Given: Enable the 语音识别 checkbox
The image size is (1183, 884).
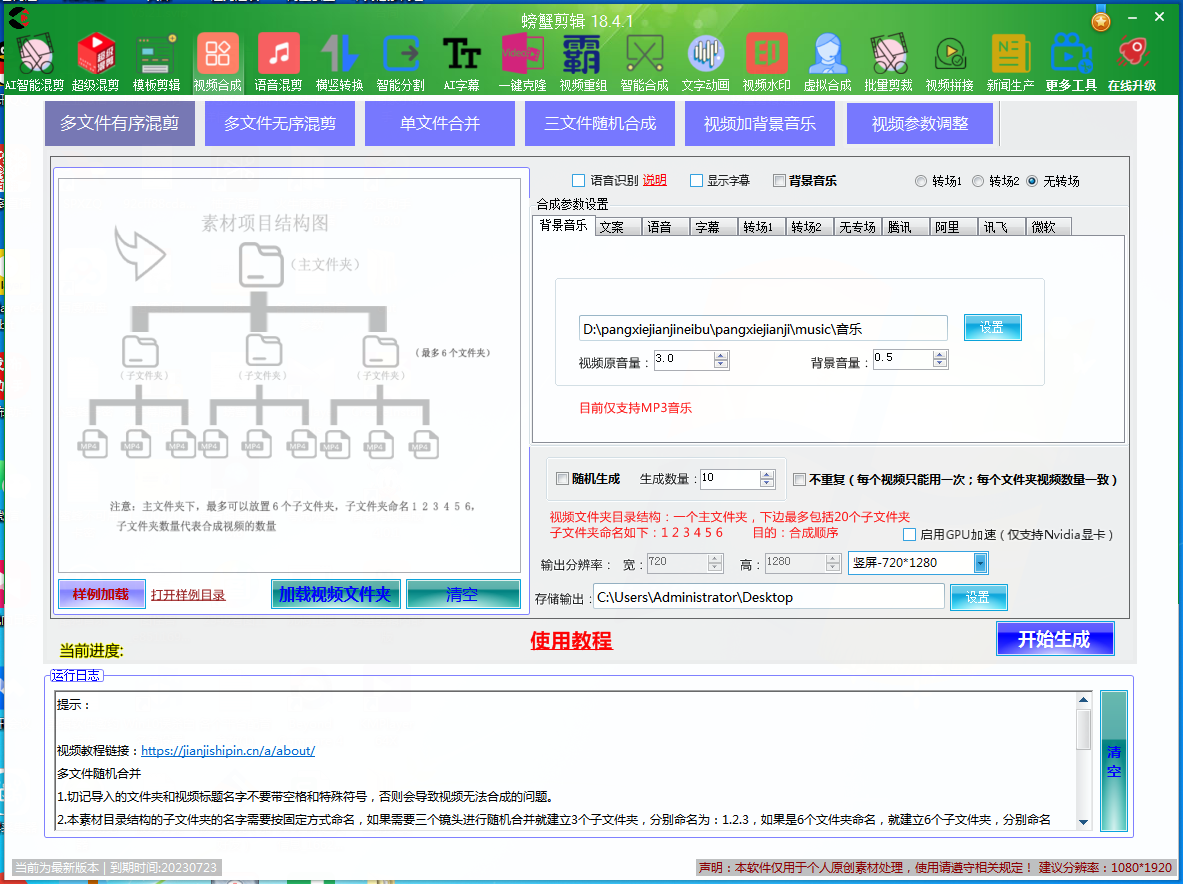Looking at the screenshot, I should point(579,180).
